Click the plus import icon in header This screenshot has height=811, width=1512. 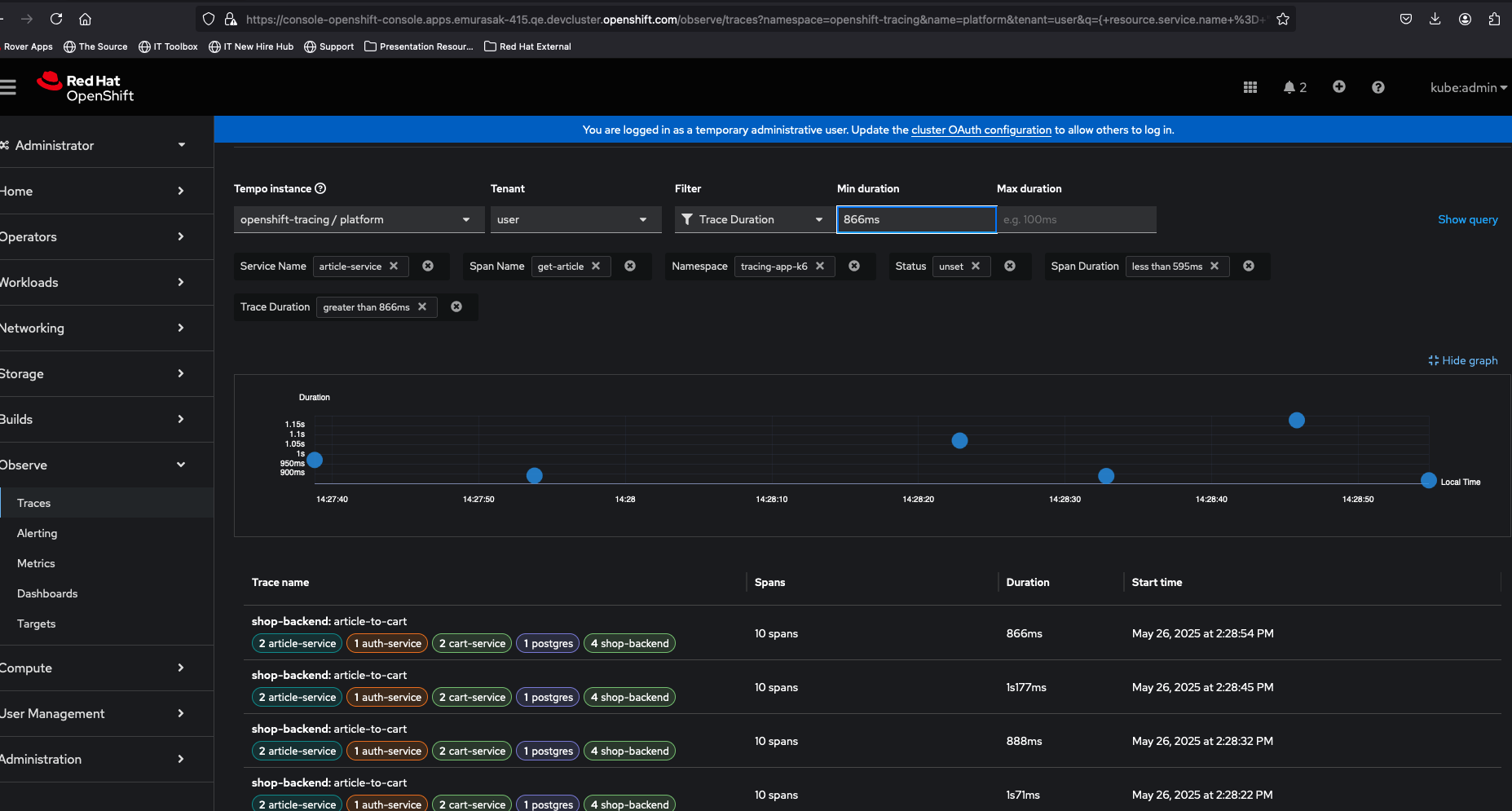point(1338,87)
